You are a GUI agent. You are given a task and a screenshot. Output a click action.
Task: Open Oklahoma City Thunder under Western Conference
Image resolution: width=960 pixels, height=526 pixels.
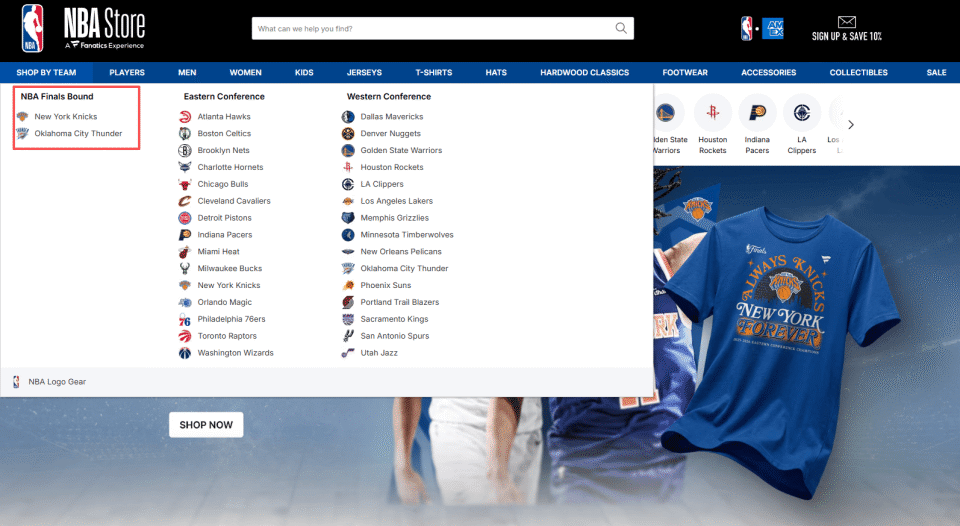point(404,268)
